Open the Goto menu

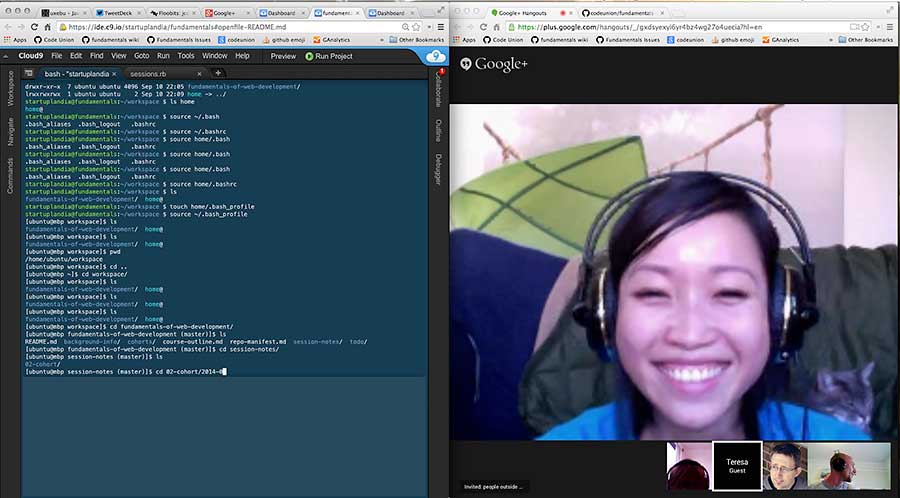coord(142,56)
